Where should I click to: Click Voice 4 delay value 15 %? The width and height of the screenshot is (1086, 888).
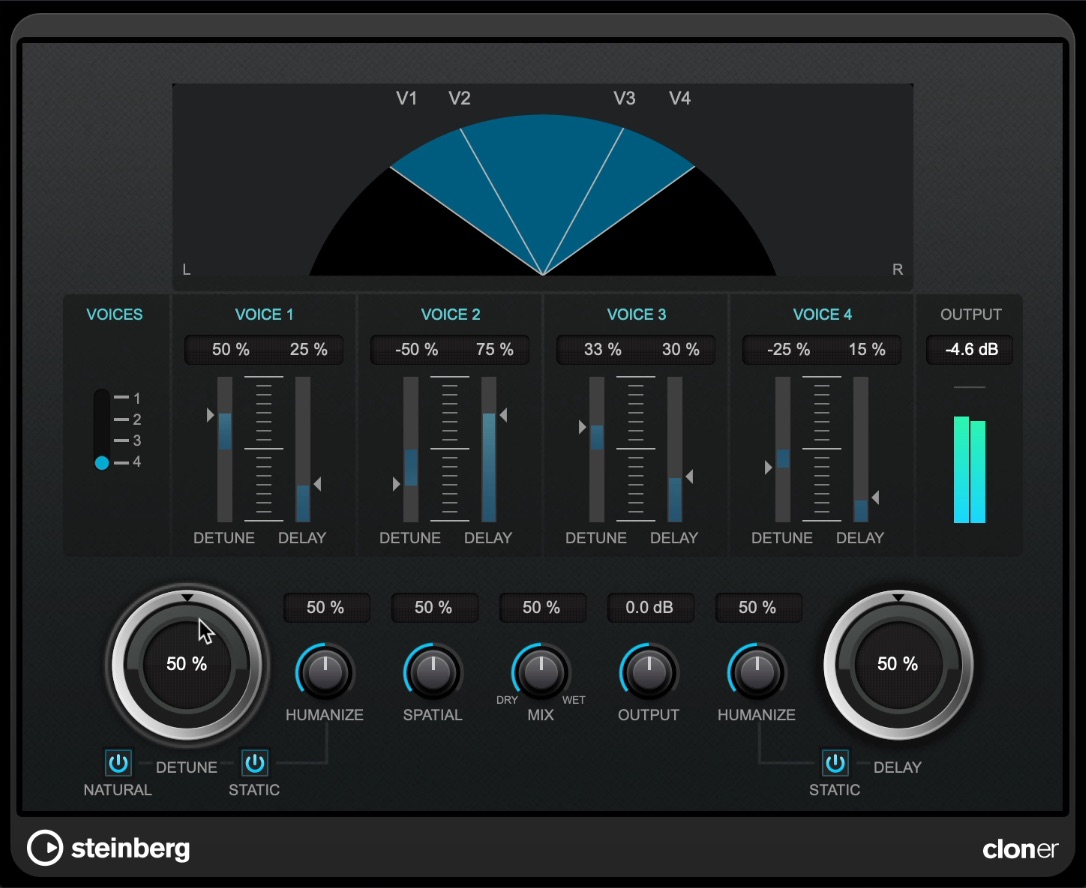coord(867,350)
